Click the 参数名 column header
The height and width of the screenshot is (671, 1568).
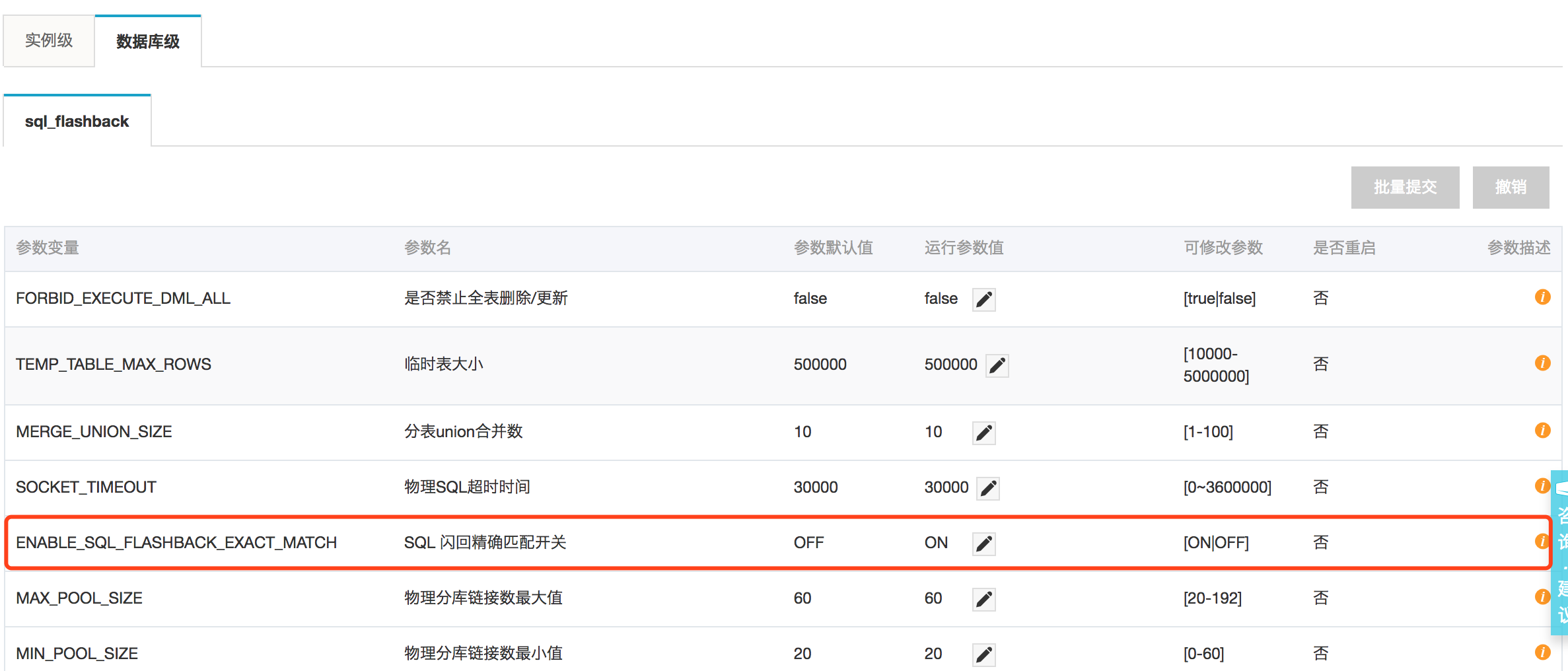[x=427, y=248]
